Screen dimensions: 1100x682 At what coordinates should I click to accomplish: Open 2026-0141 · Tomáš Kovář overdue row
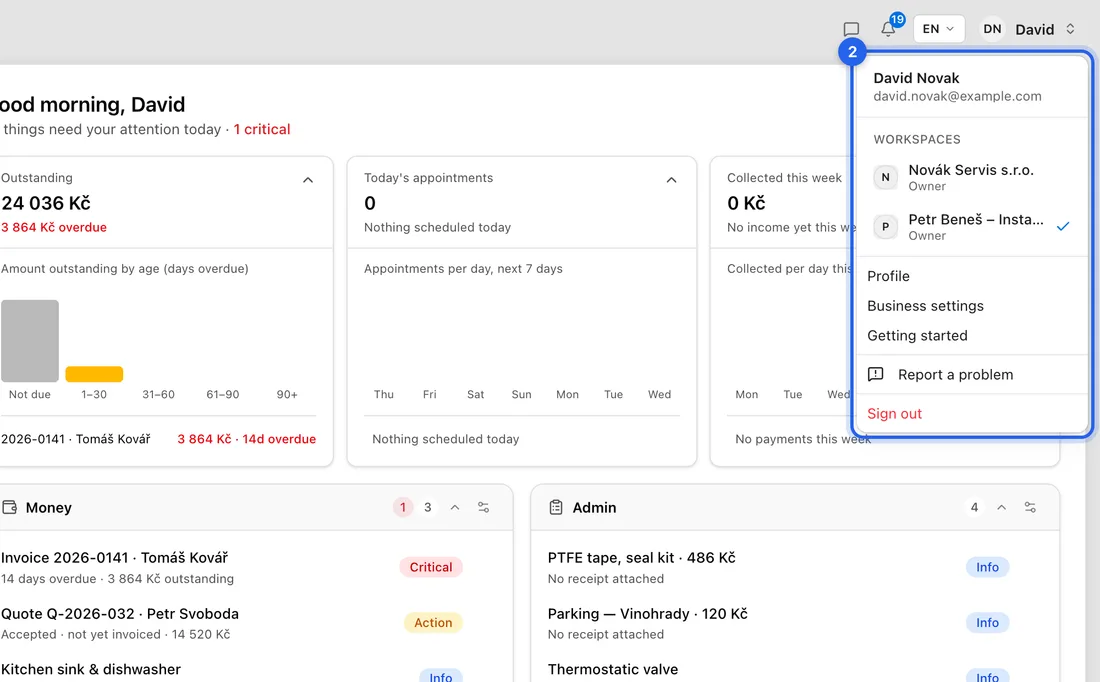point(158,439)
